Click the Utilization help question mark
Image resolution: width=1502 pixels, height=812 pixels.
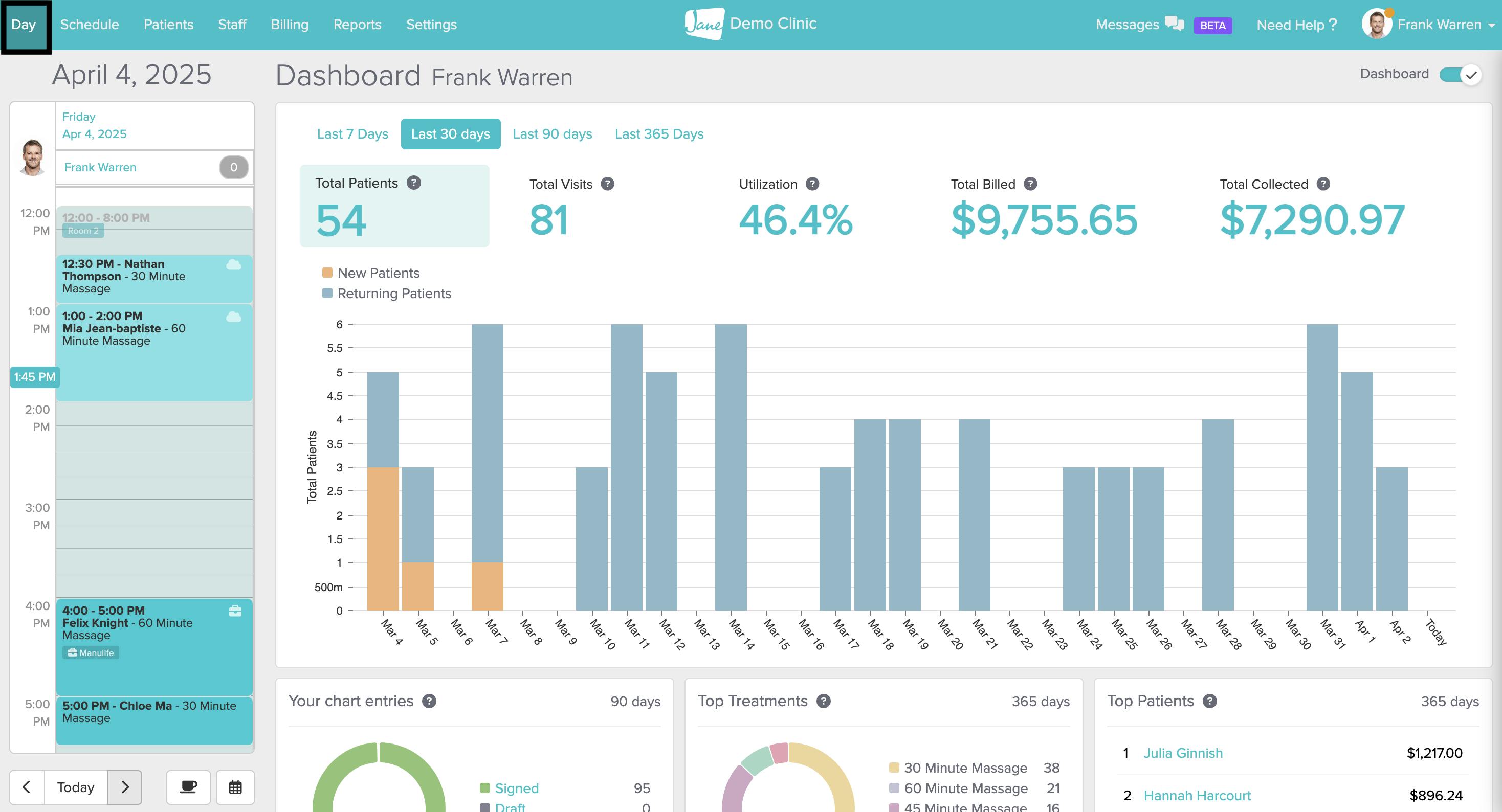tap(812, 184)
